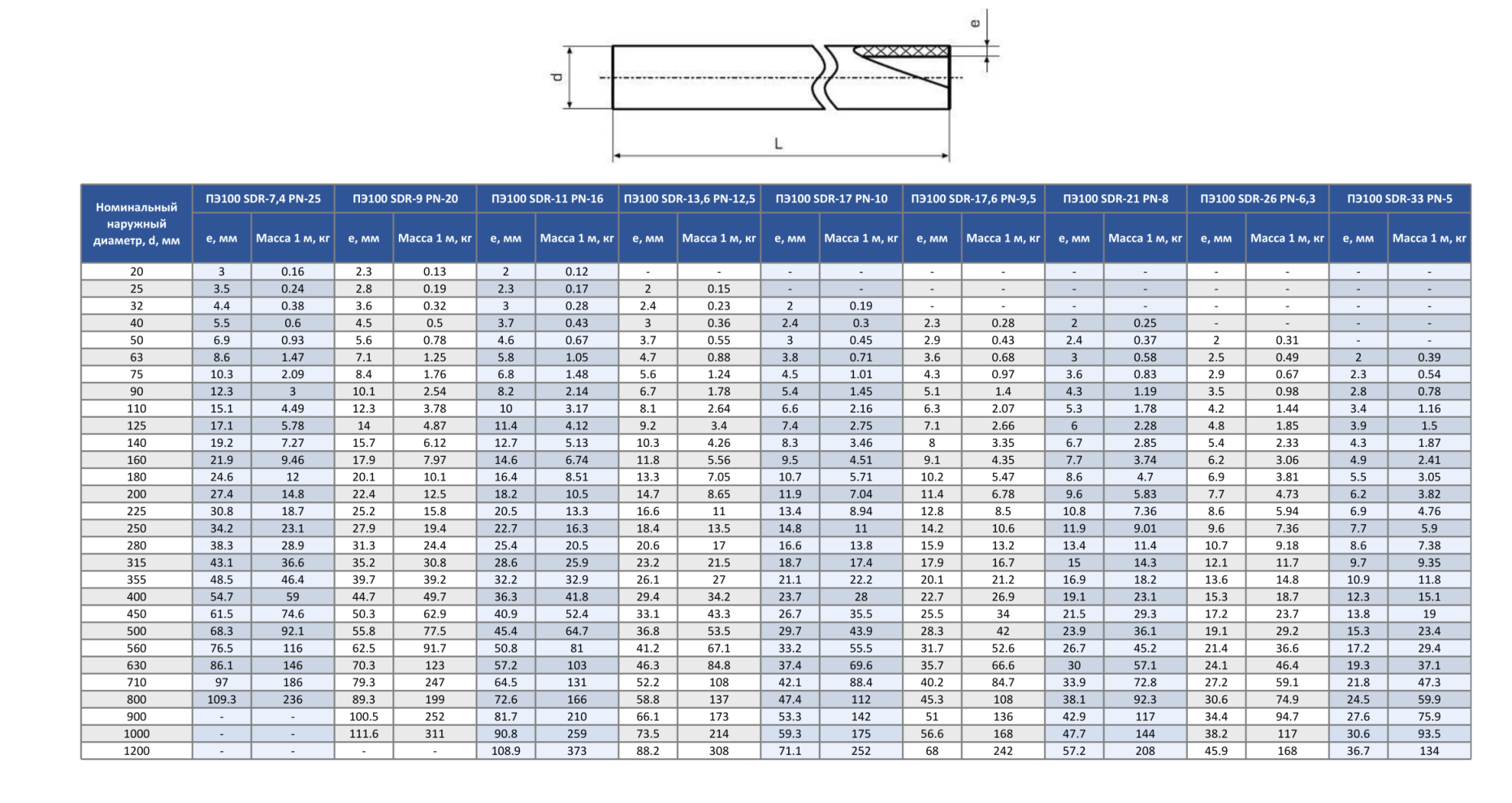Image resolution: width=1512 pixels, height=803 pixels.
Task: Click value '93.5' mass in SDR-33 row 1000
Action: (1429, 734)
